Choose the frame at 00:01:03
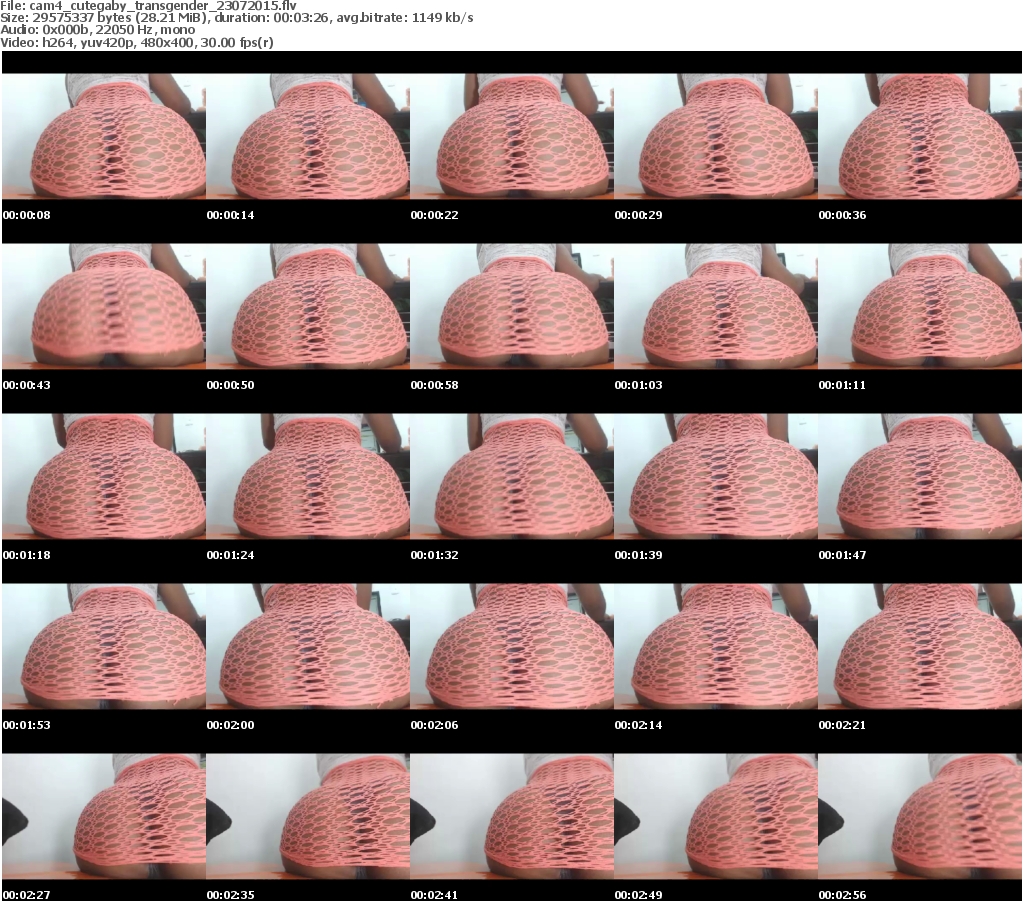The height and width of the screenshot is (901, 1024). pyautogui.click(x=716, y=306)
